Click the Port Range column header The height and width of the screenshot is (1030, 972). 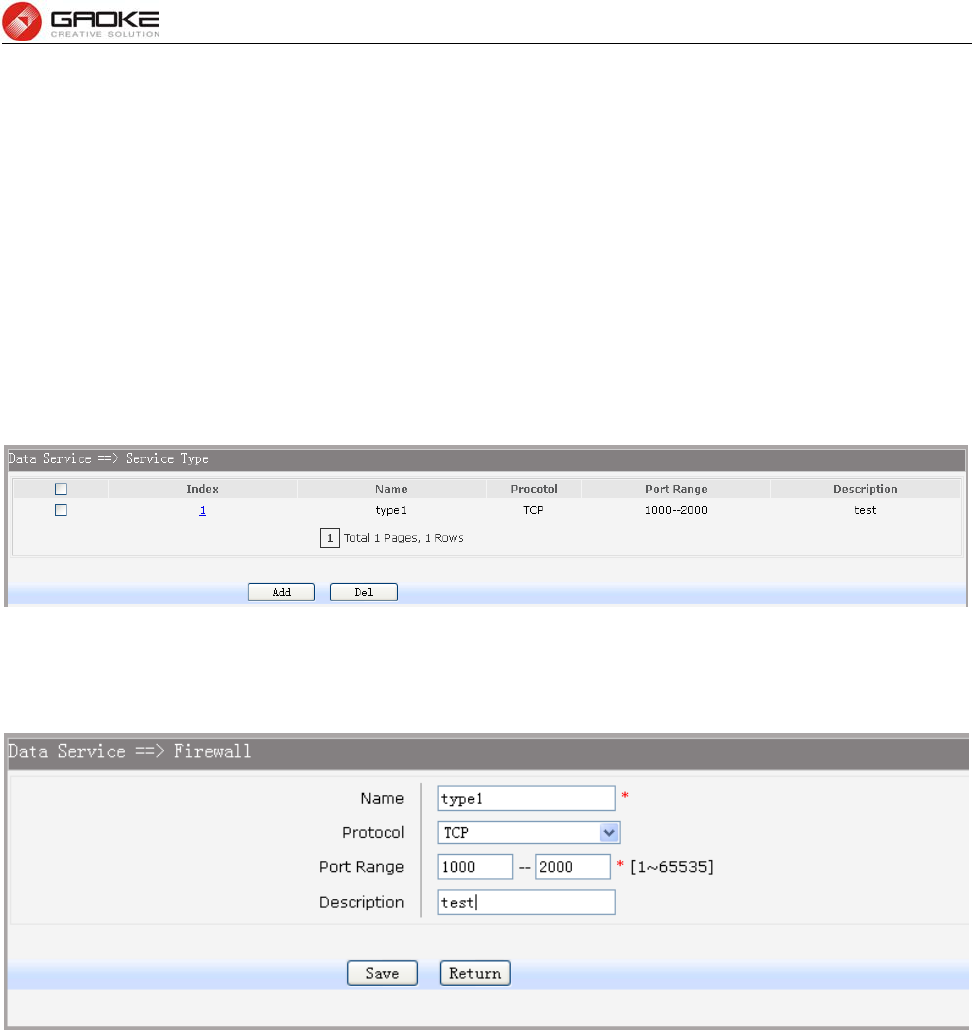click(x=676, y=489)
